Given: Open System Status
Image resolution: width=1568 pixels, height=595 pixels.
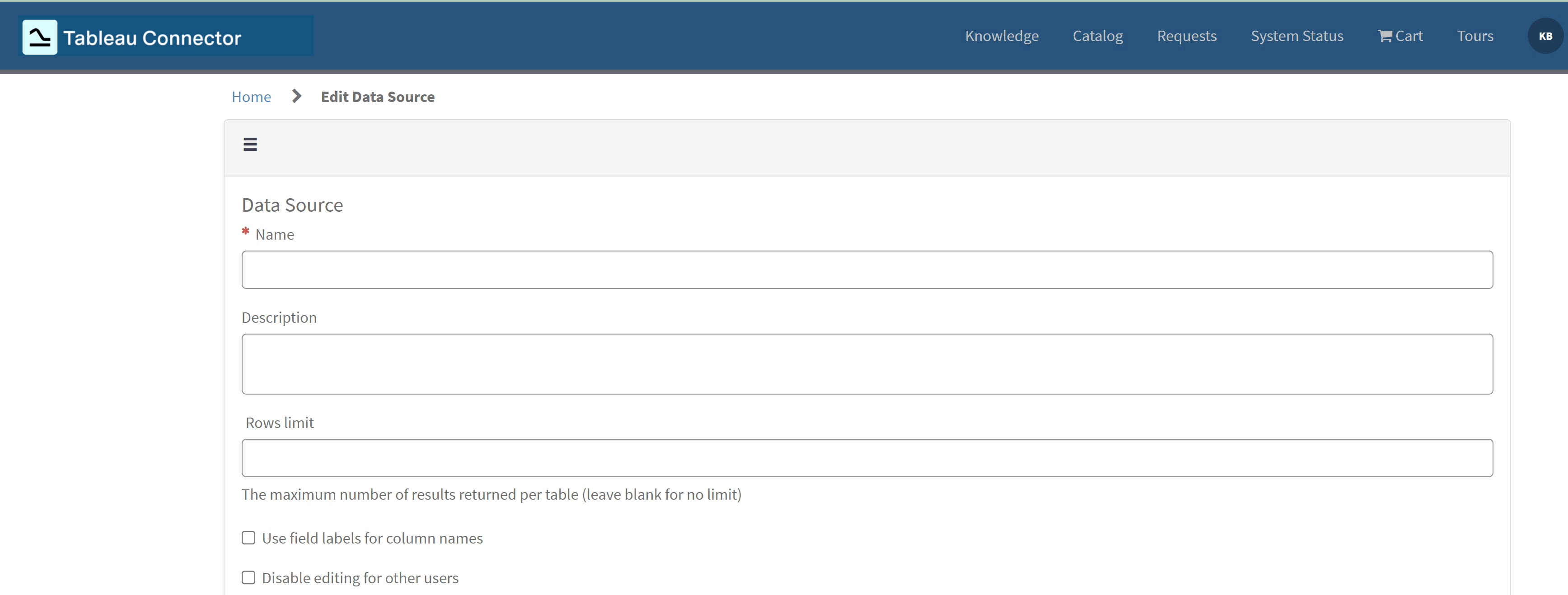Looking at the screenshot, I should pyautogui.click(x=1297, y=36).
